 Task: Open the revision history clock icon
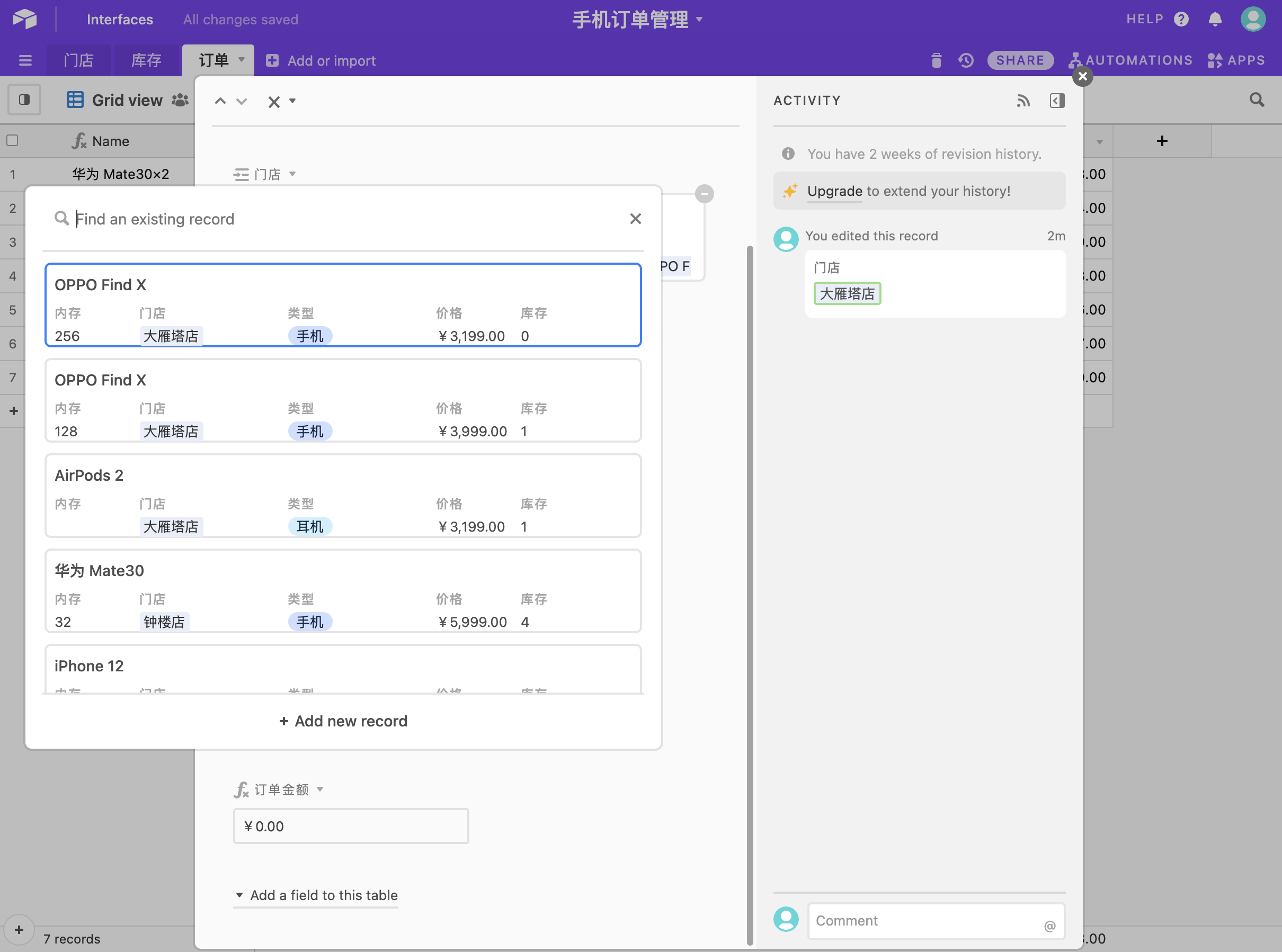pyautogui.click(x=966, y=60)
